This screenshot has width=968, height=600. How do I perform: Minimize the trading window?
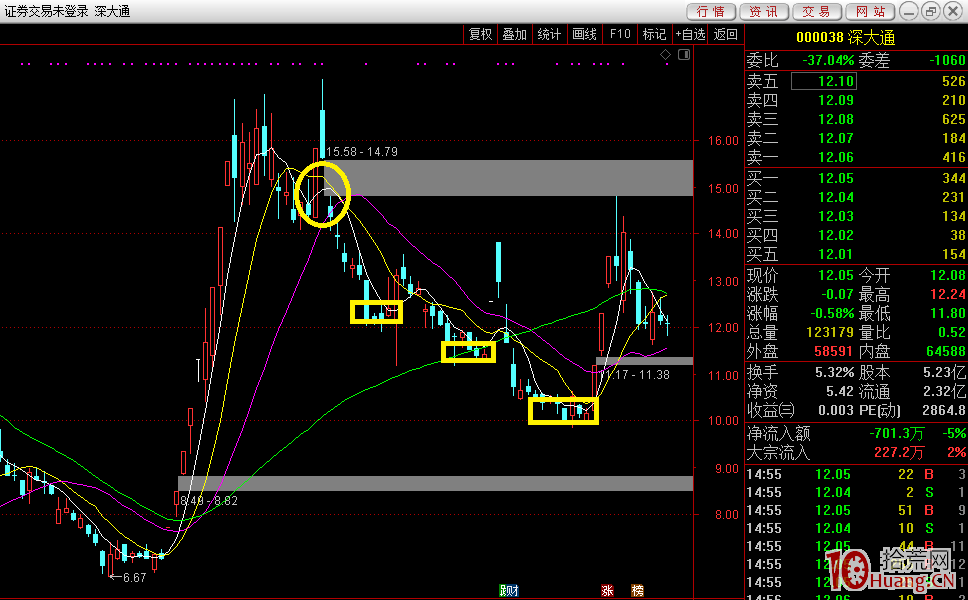(x=909, y=11)
